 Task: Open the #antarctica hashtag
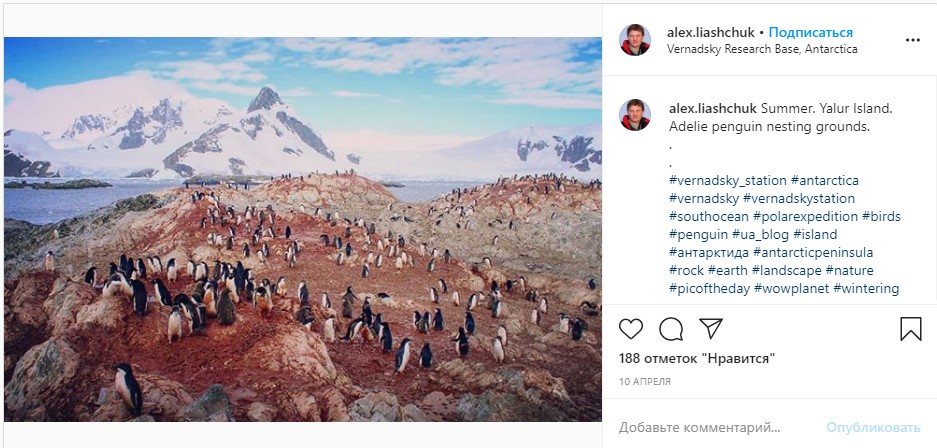coord(825,180)
